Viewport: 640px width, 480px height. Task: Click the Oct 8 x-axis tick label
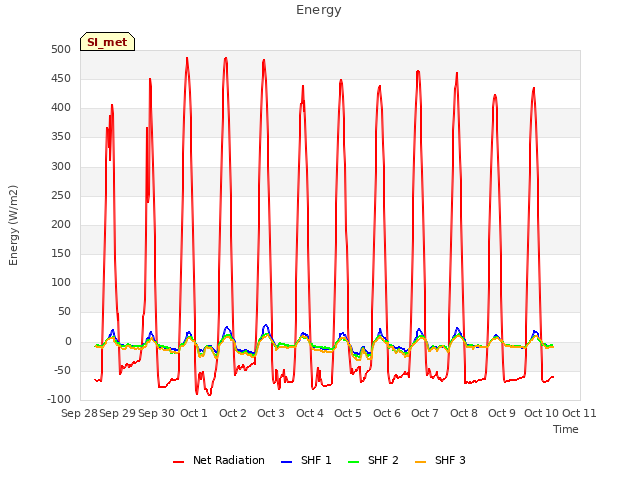tap(464, 413)
